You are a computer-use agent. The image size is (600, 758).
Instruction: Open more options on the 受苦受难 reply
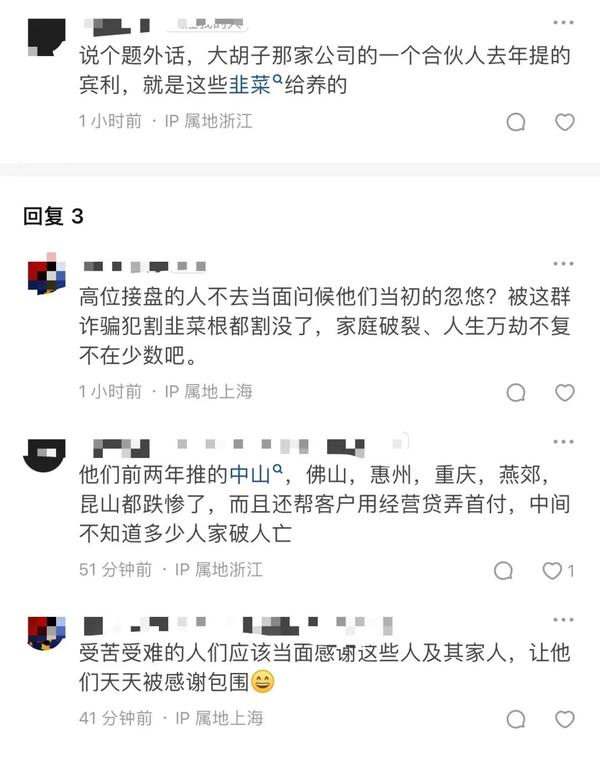point(563,619)
